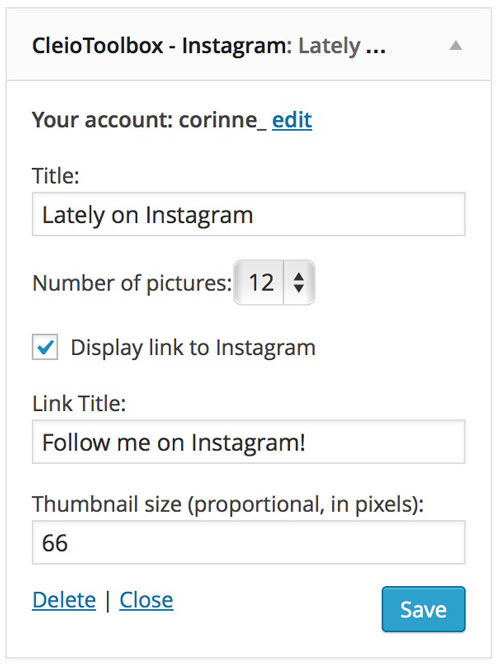Viewport: 500px width, 664px height.
Task: Delete this Instagram widget
Action: (64, 600)
